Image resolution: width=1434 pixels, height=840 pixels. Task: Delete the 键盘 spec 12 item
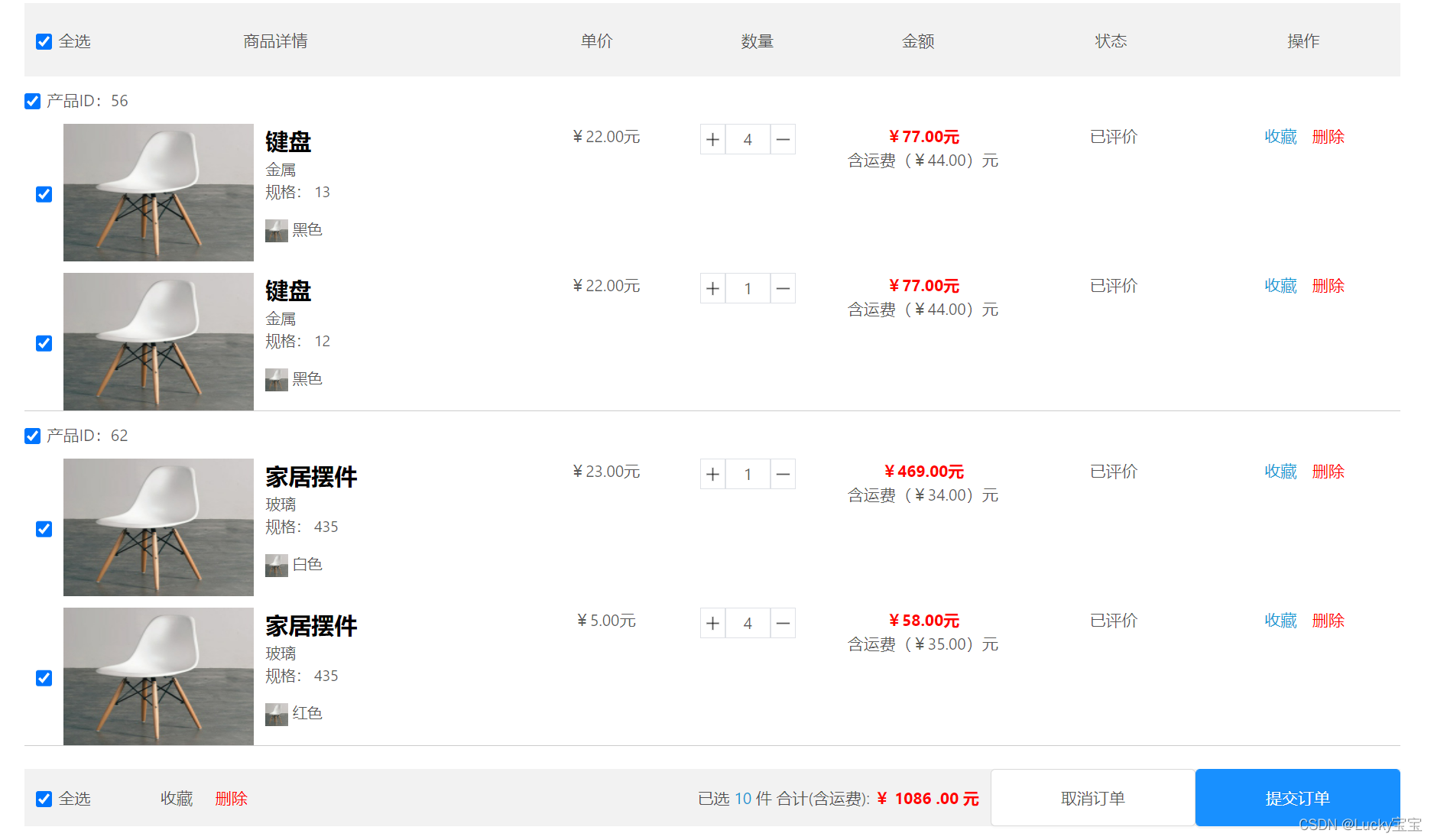(1328, 286)
